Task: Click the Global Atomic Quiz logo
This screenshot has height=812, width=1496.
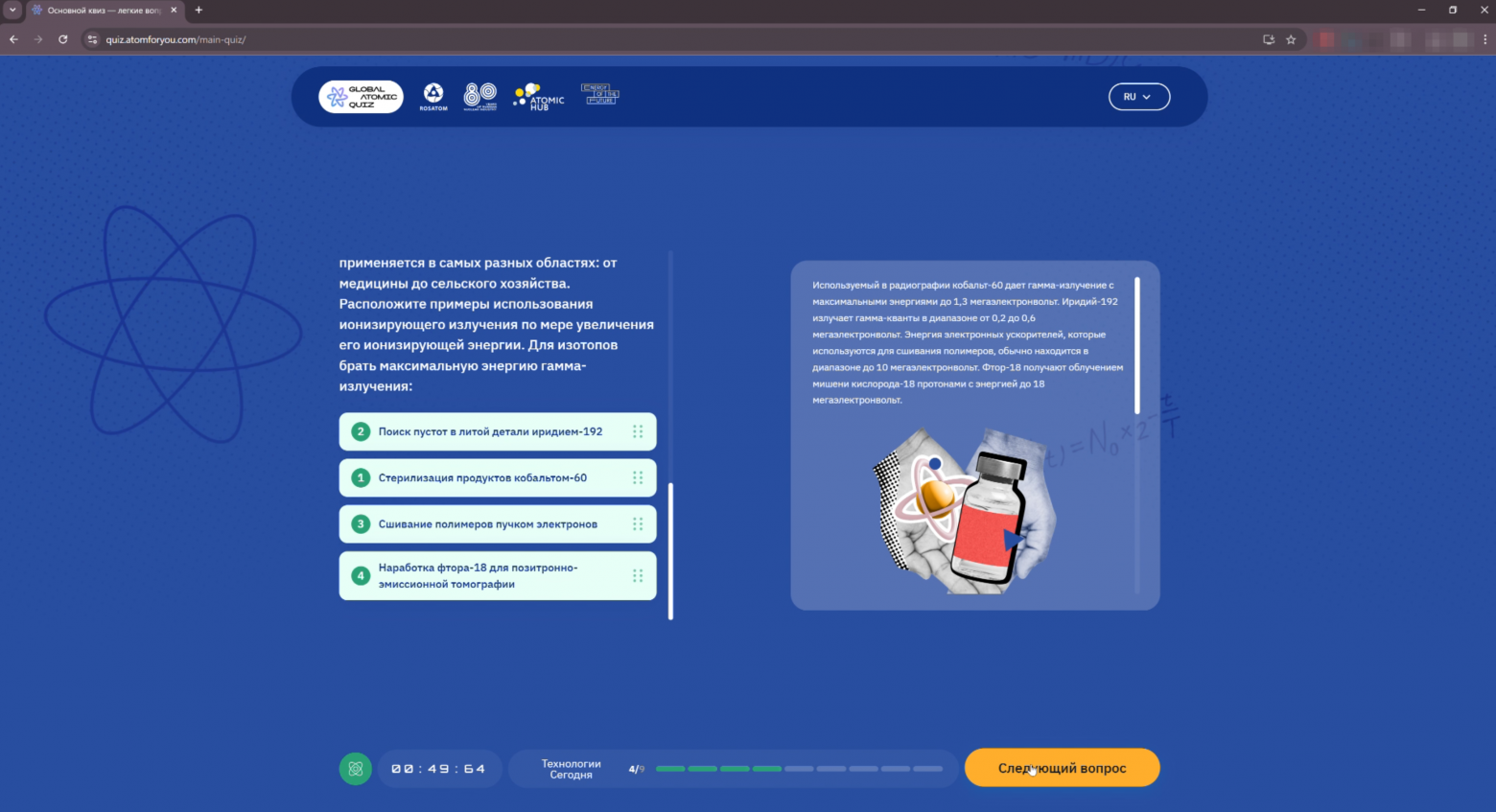Action: (361, 96)
